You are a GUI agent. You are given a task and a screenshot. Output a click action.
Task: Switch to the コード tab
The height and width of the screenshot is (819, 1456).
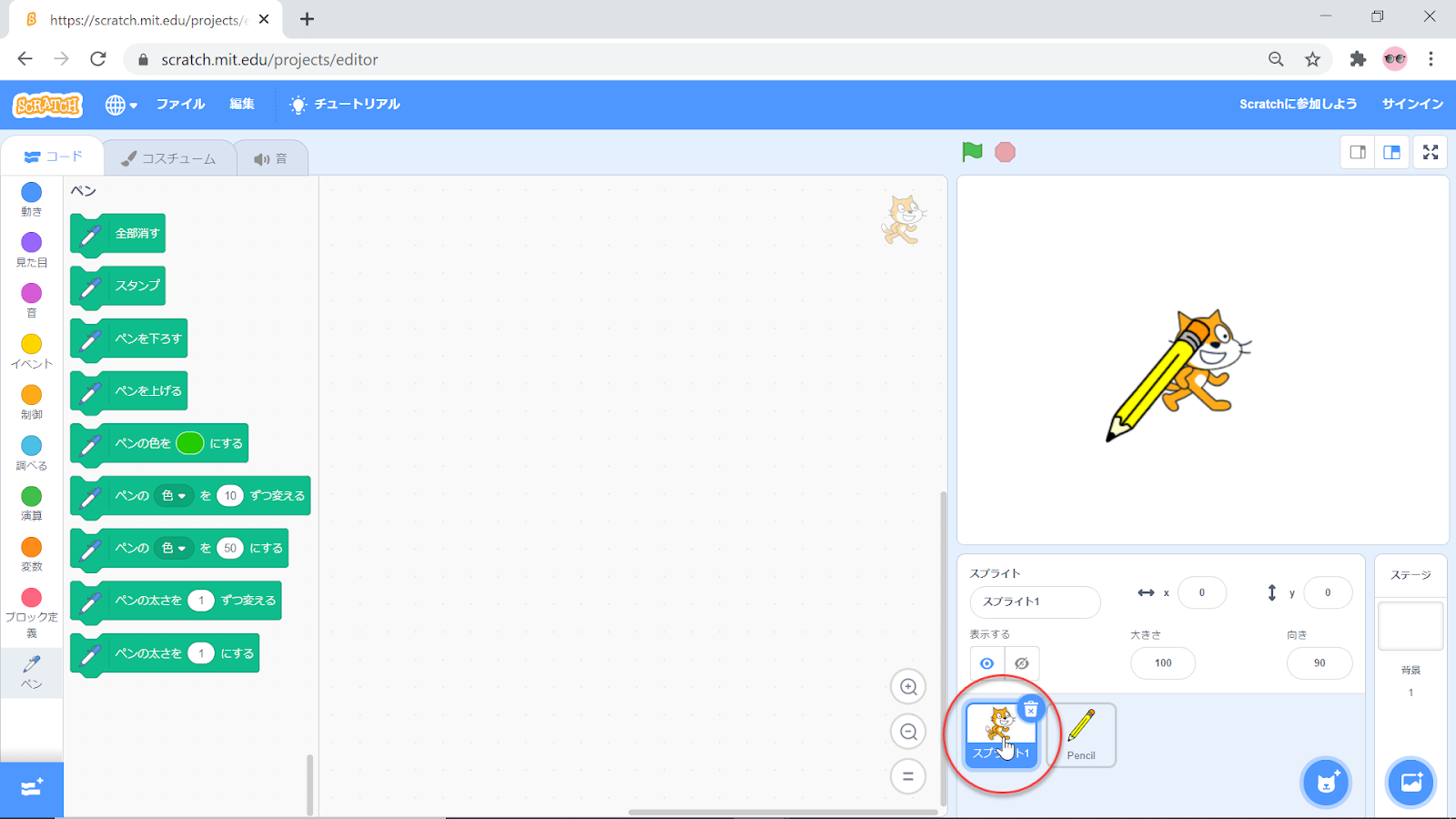coord(53,157)
